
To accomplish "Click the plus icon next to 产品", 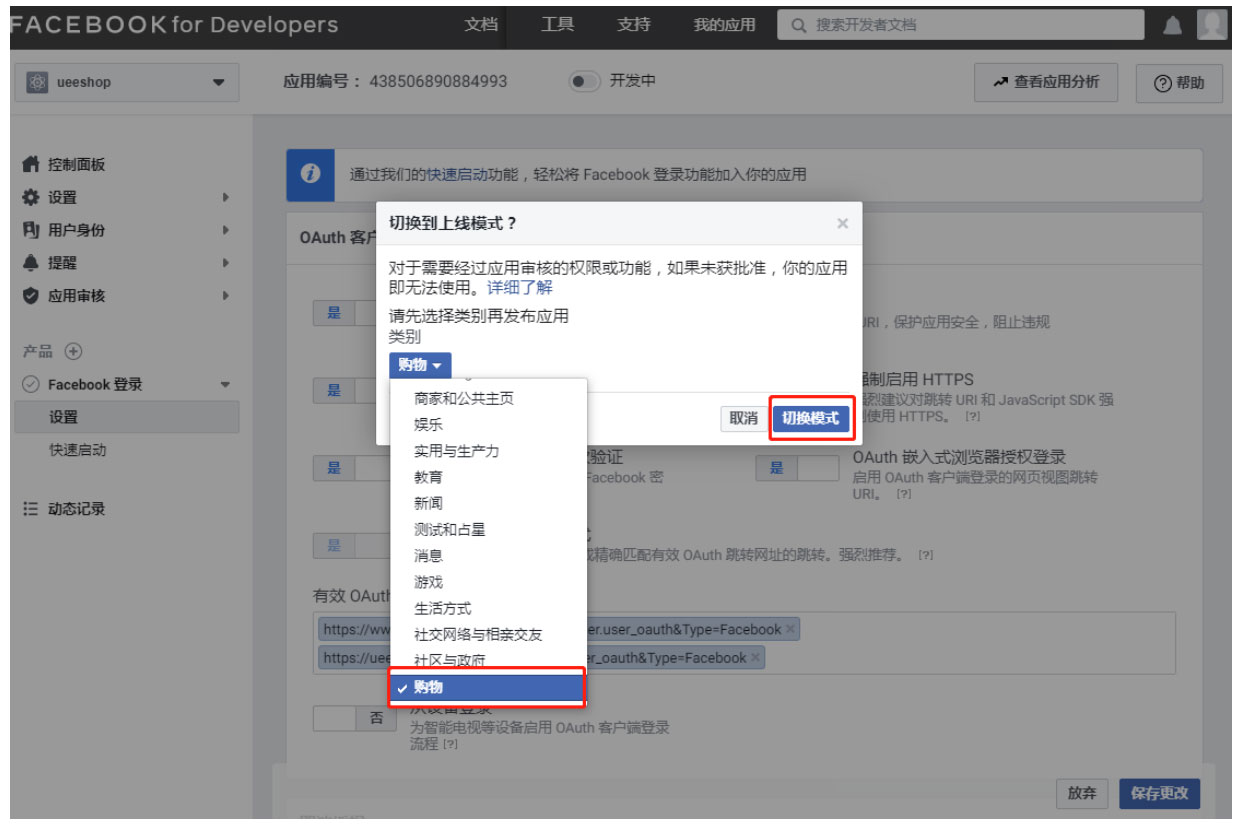I will coord(73,351).
